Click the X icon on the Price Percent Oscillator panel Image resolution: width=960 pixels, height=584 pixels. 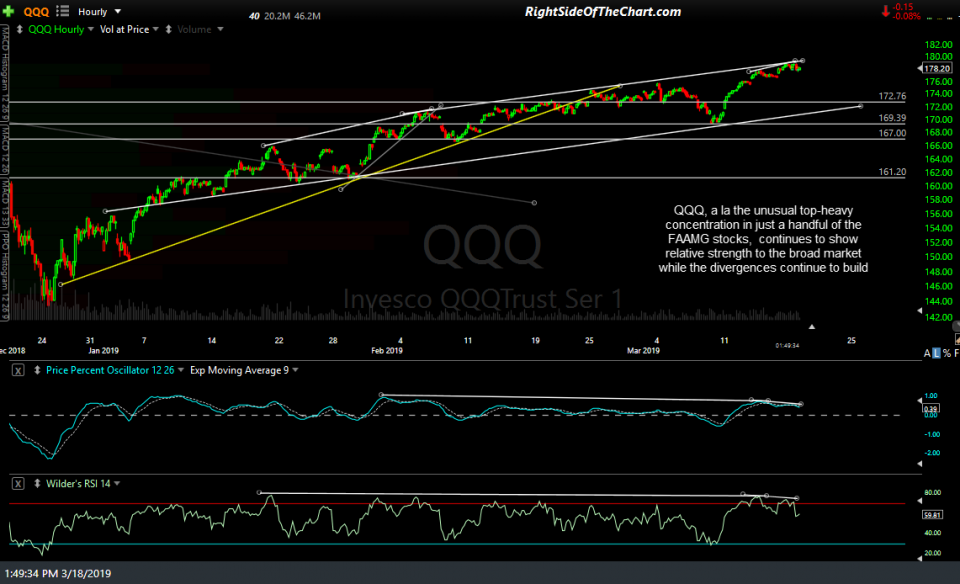tap(17, 370)
